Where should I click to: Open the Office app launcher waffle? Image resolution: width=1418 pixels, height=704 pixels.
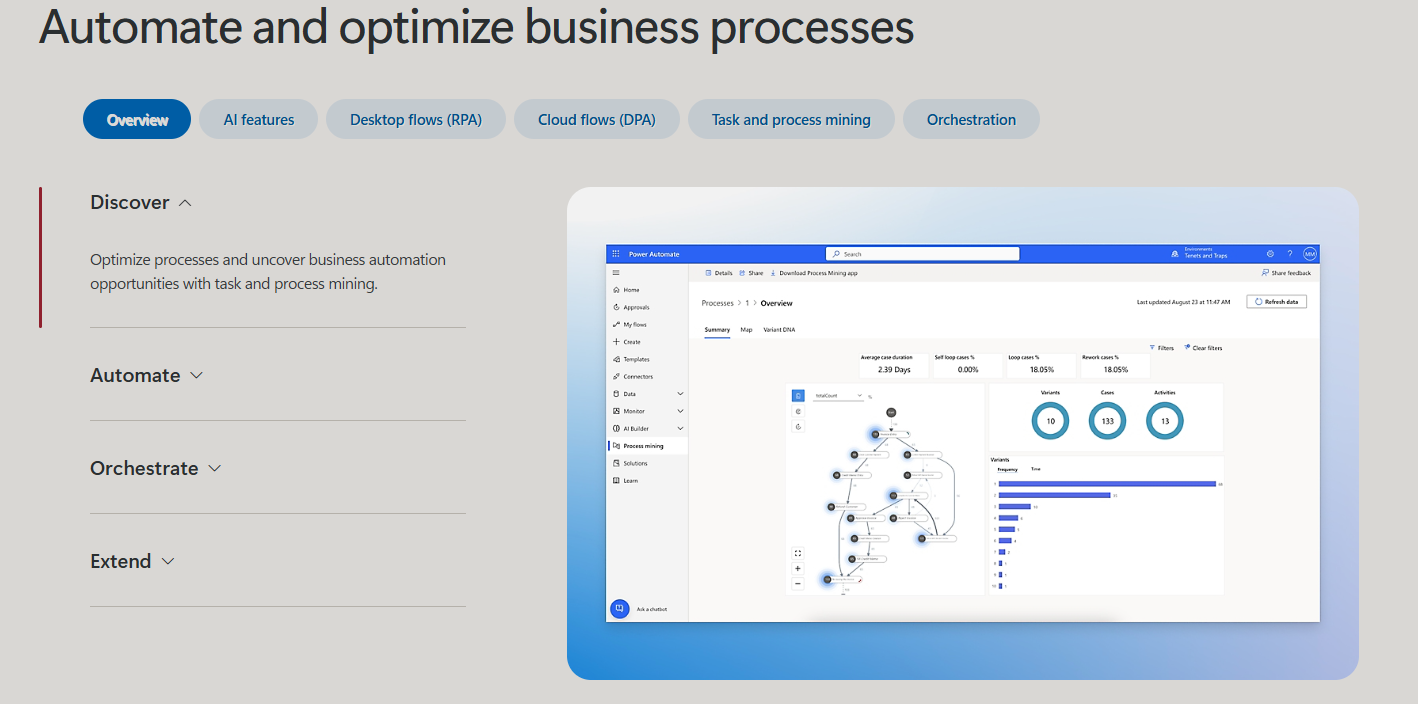click(616, 253)
